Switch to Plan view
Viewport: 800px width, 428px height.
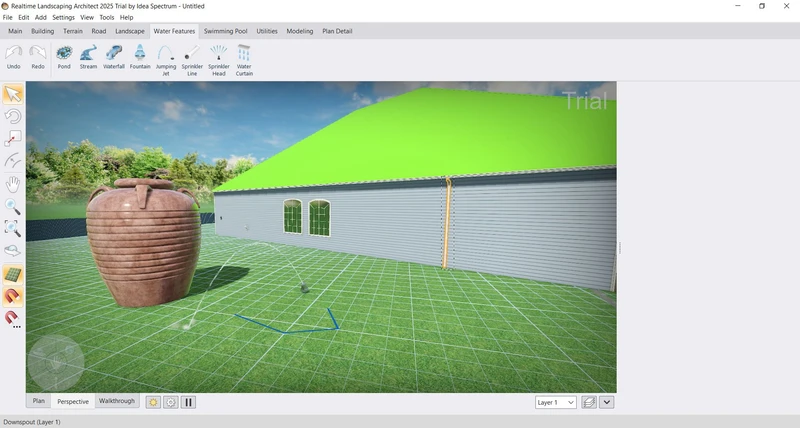(x=39, y=401)
